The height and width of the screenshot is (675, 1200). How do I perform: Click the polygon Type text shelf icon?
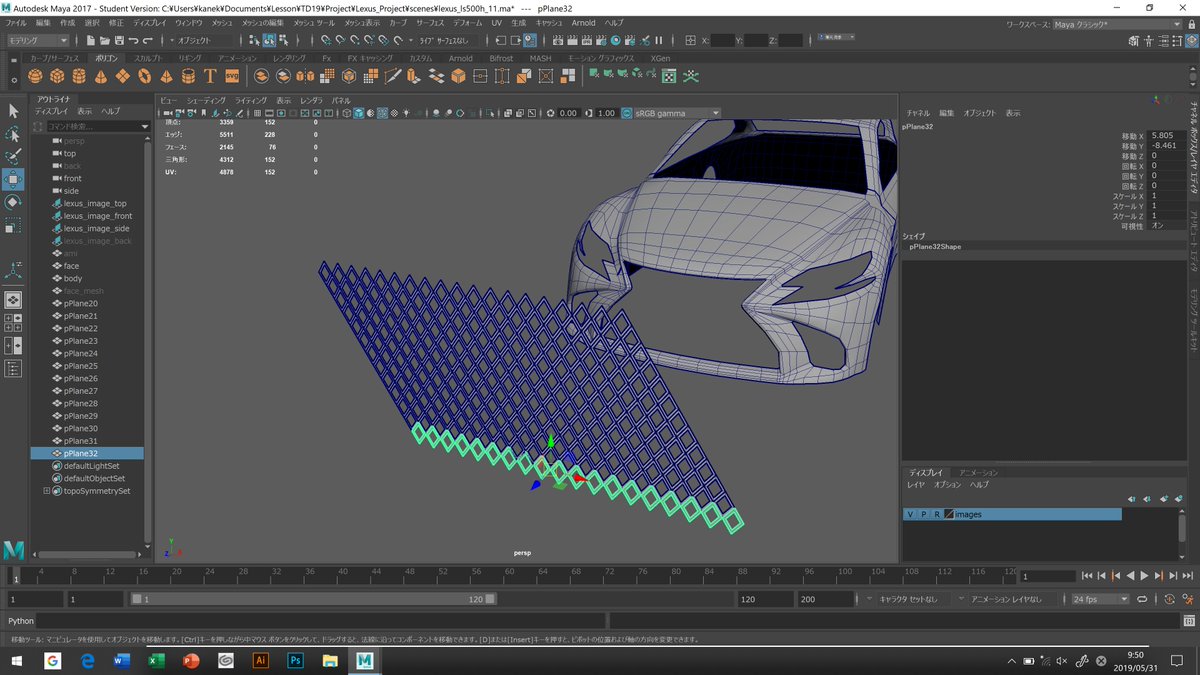click(x=210, y=77)
